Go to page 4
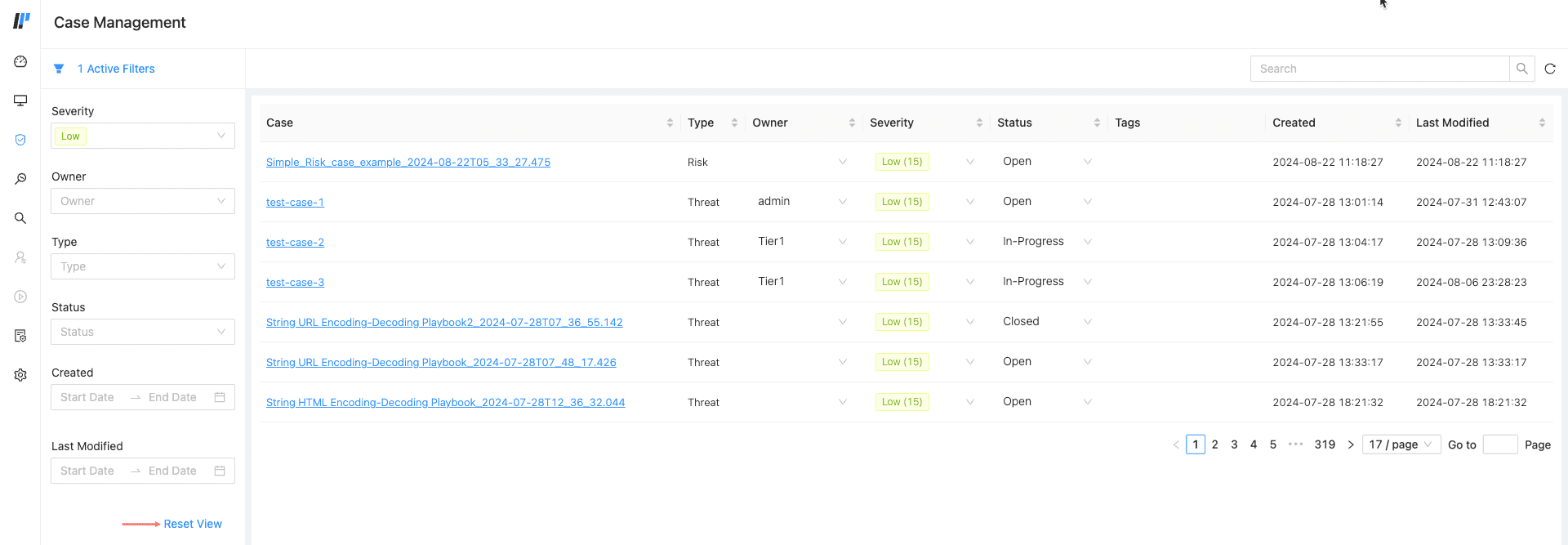Screen dimensions: 1568x545 tap(1254, 444)
